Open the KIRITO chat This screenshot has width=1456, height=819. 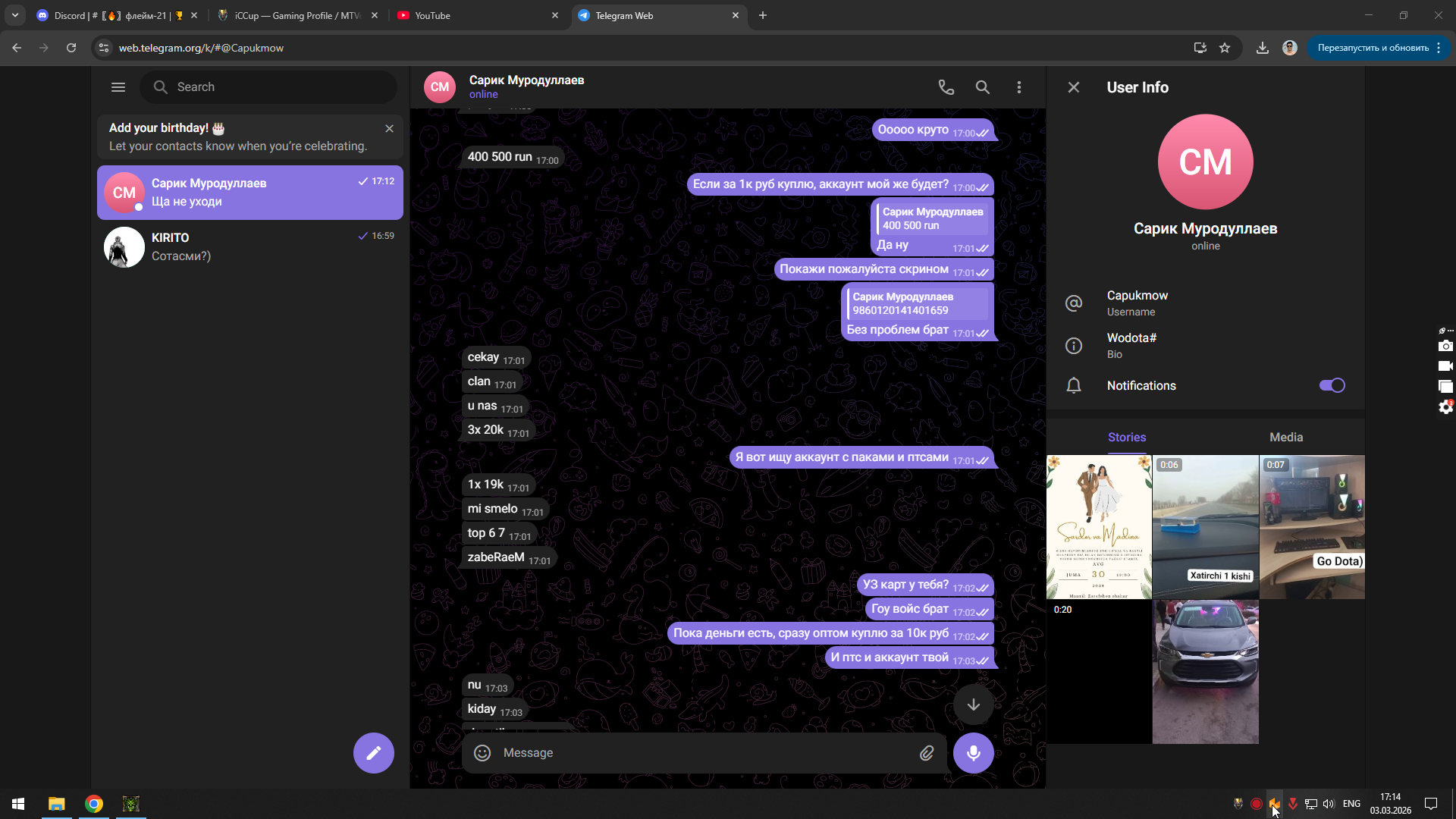coord(250,246)
